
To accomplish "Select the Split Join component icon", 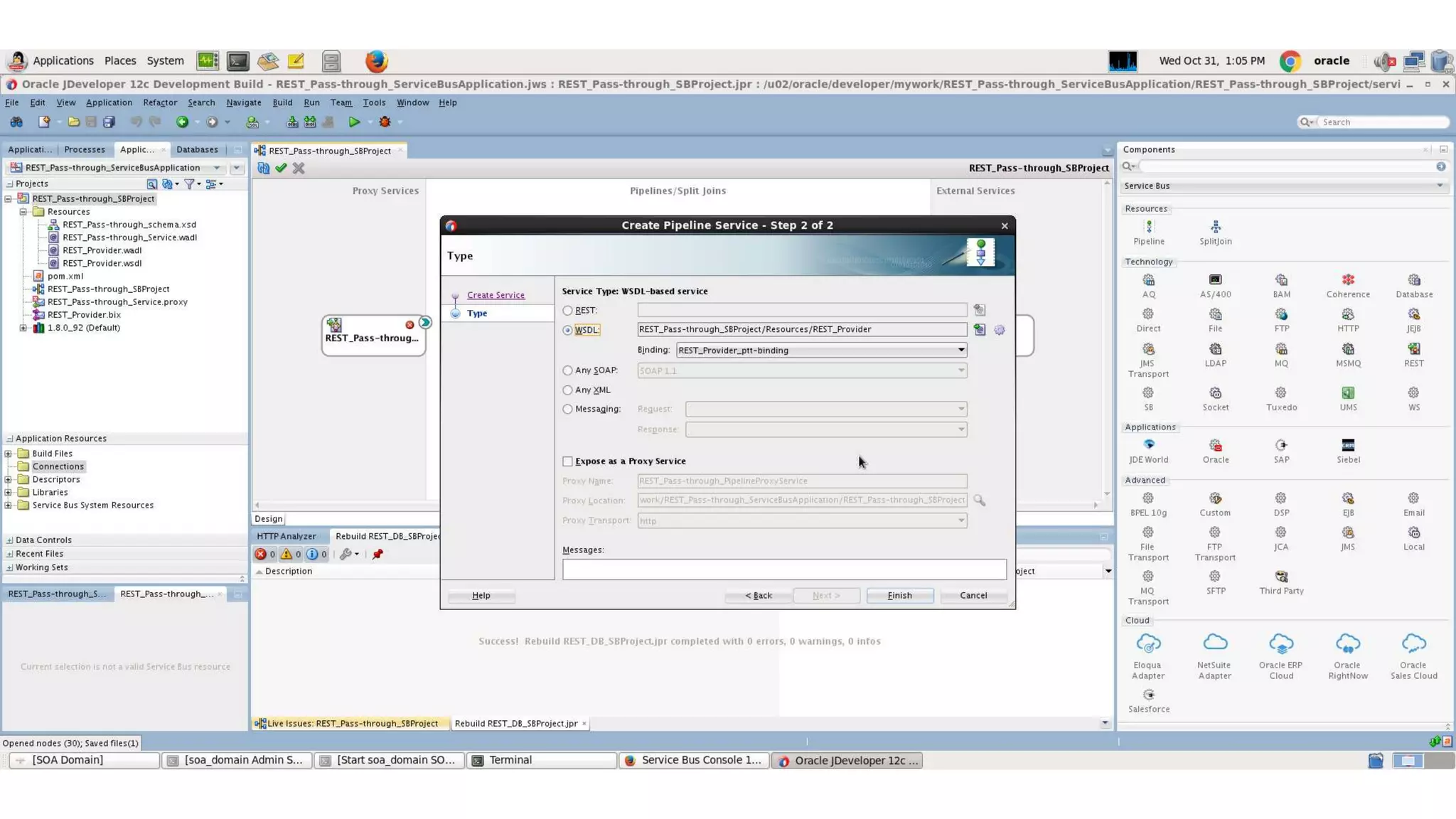I will click(x=1215, y=227).
